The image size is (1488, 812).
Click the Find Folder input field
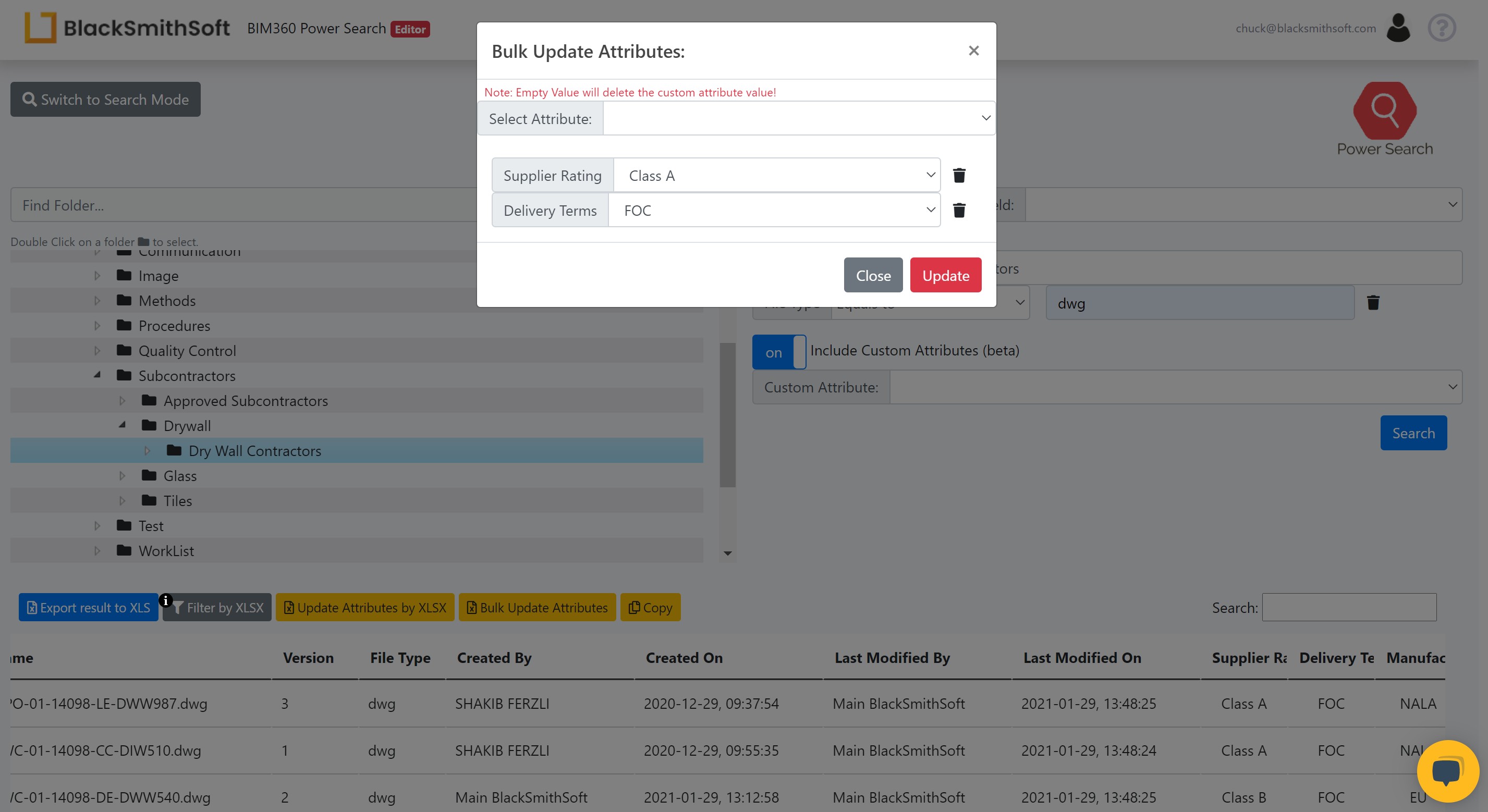pyautogui.click(x=242, y=205)
